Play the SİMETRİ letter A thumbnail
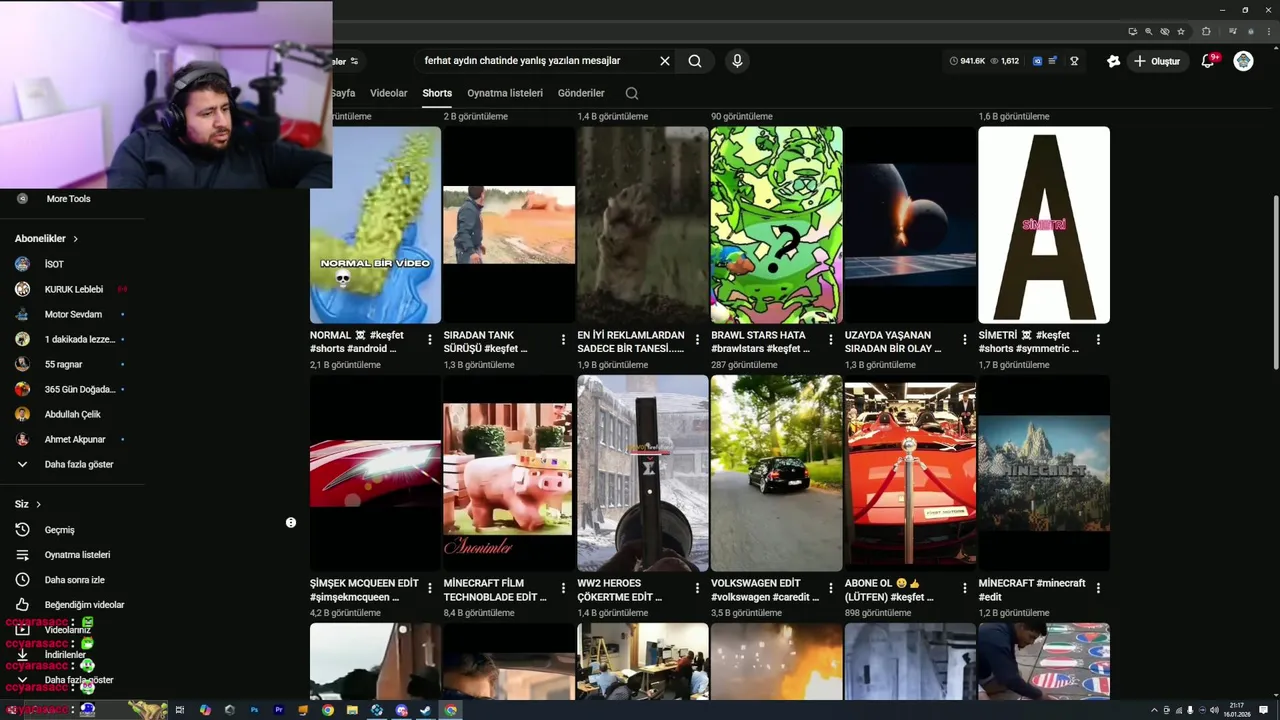This screenshot has width=1280, height=720. (x=1044, y=225)
